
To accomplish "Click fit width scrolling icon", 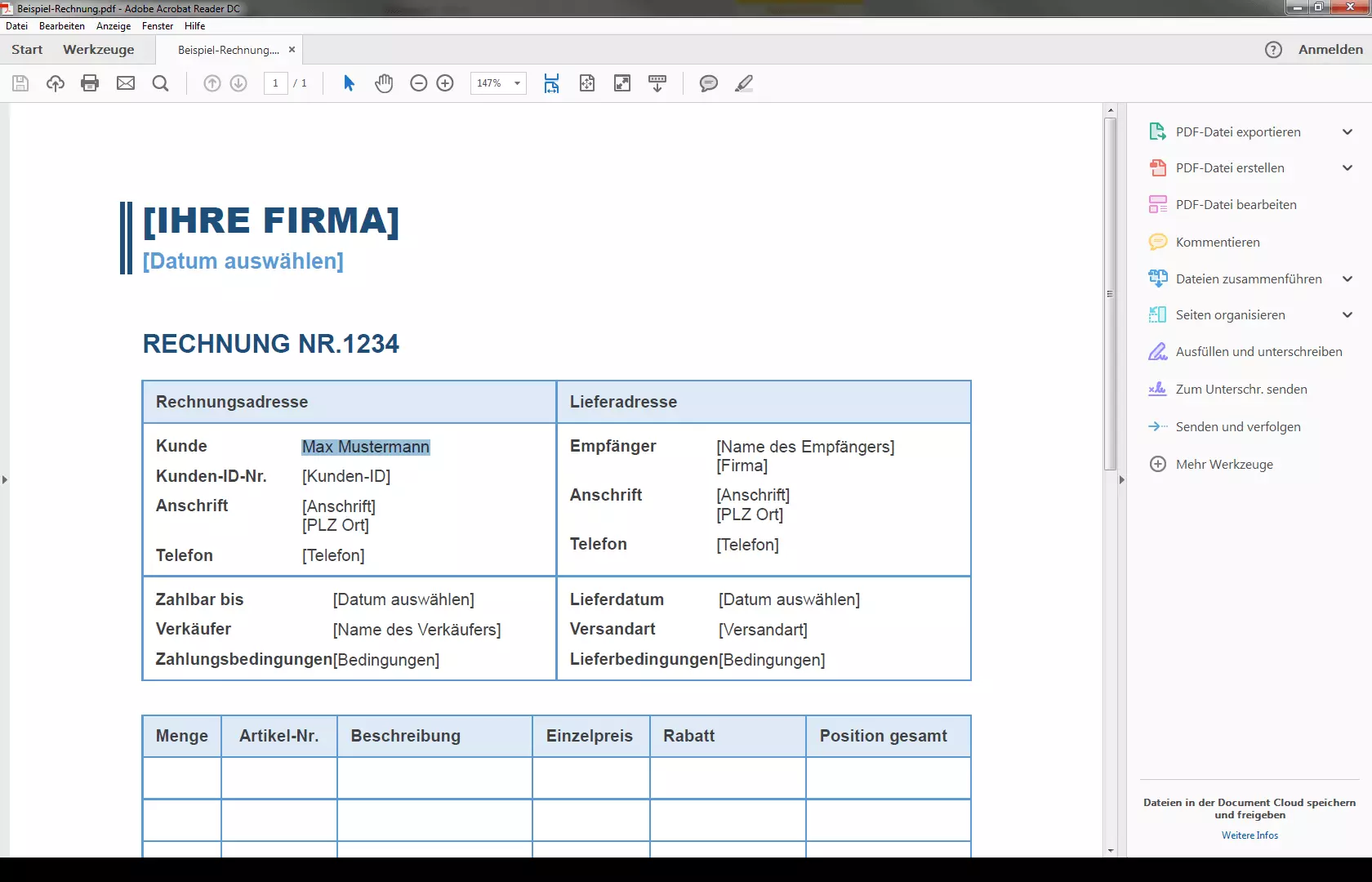I will [552, 83].
